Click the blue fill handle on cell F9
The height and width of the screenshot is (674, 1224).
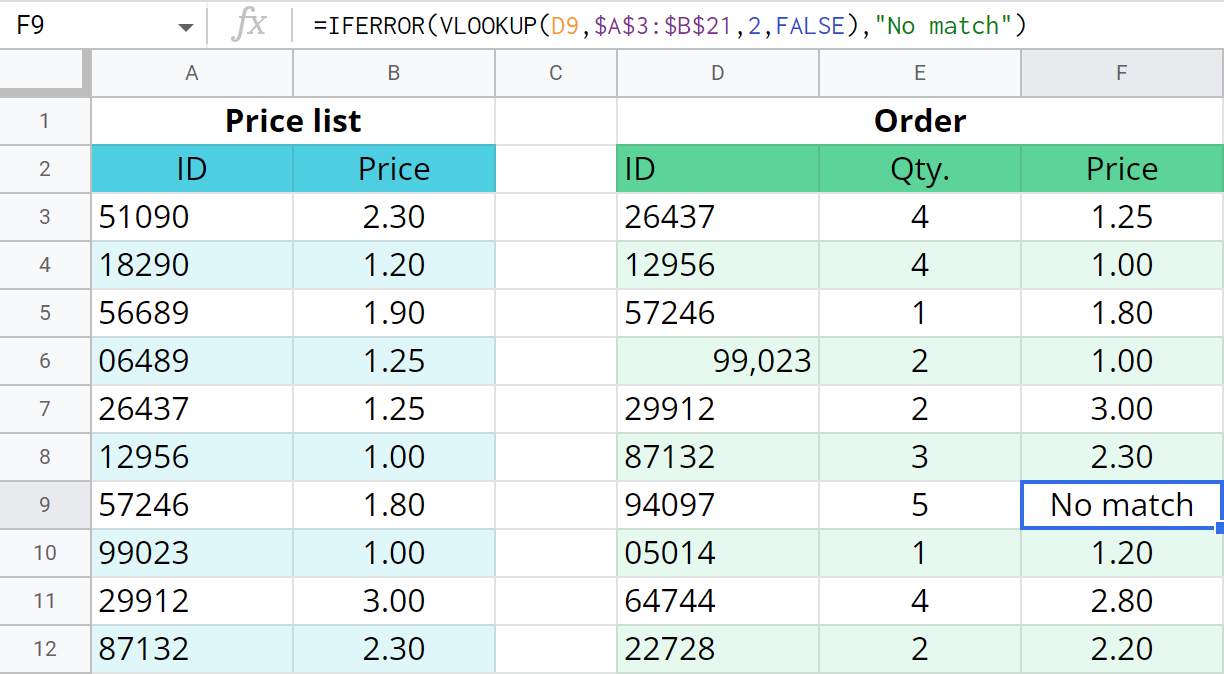point(1219,528)
